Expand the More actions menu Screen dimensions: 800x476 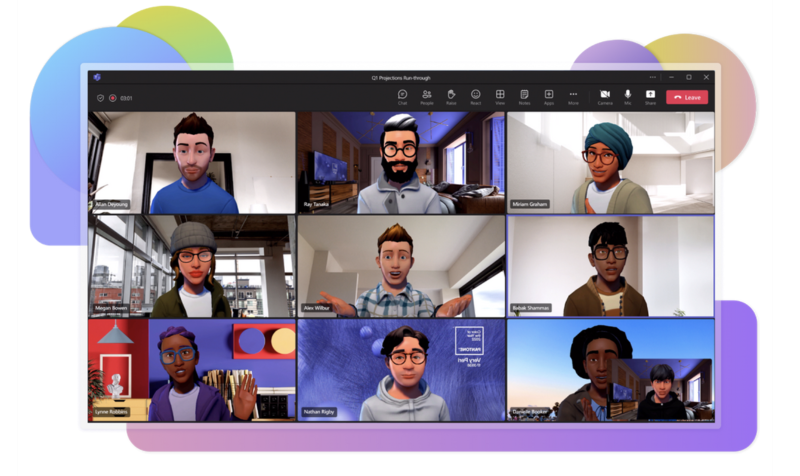click(573, 96)
